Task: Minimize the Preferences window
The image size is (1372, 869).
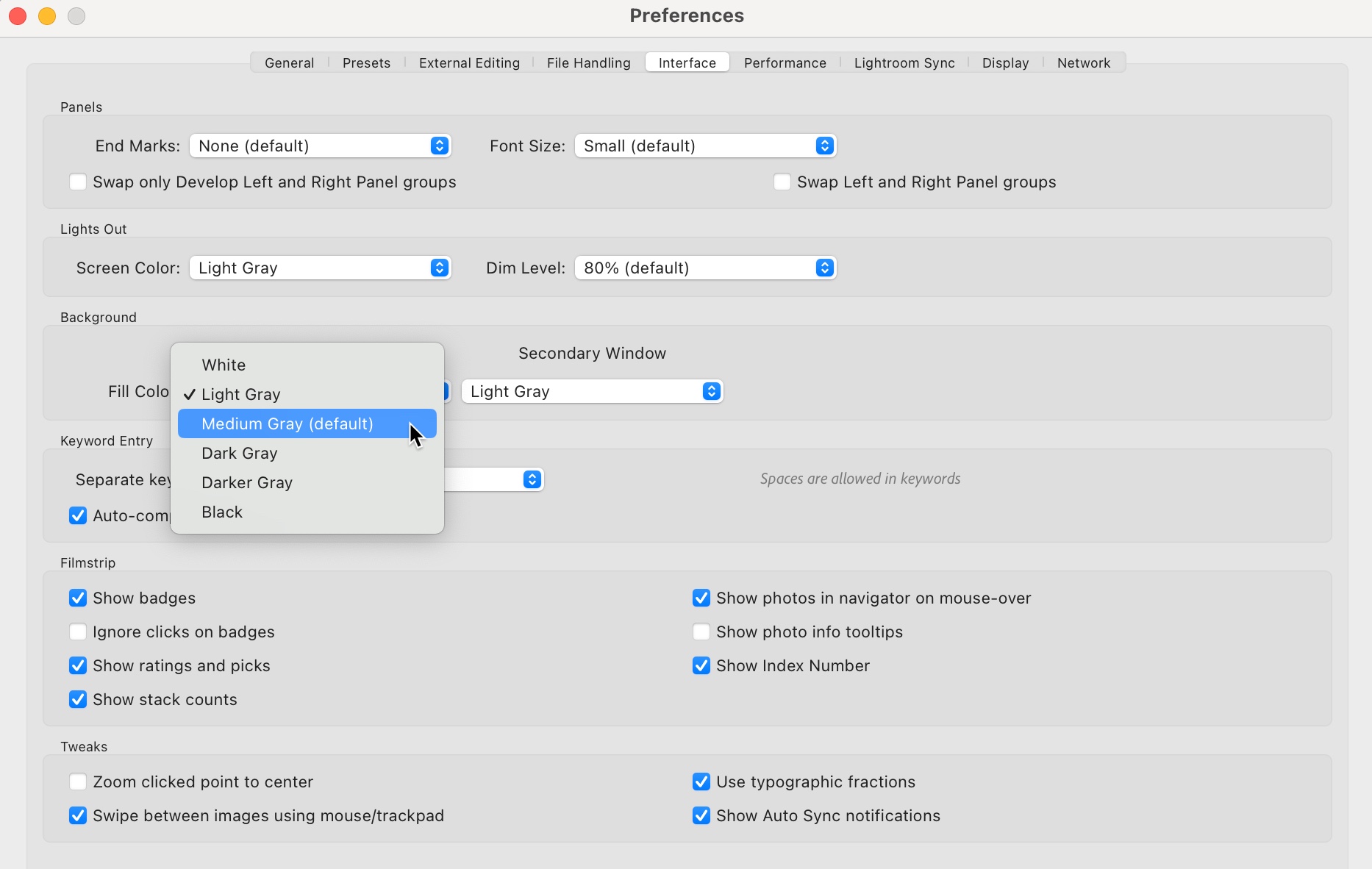Action: (46, 15)
